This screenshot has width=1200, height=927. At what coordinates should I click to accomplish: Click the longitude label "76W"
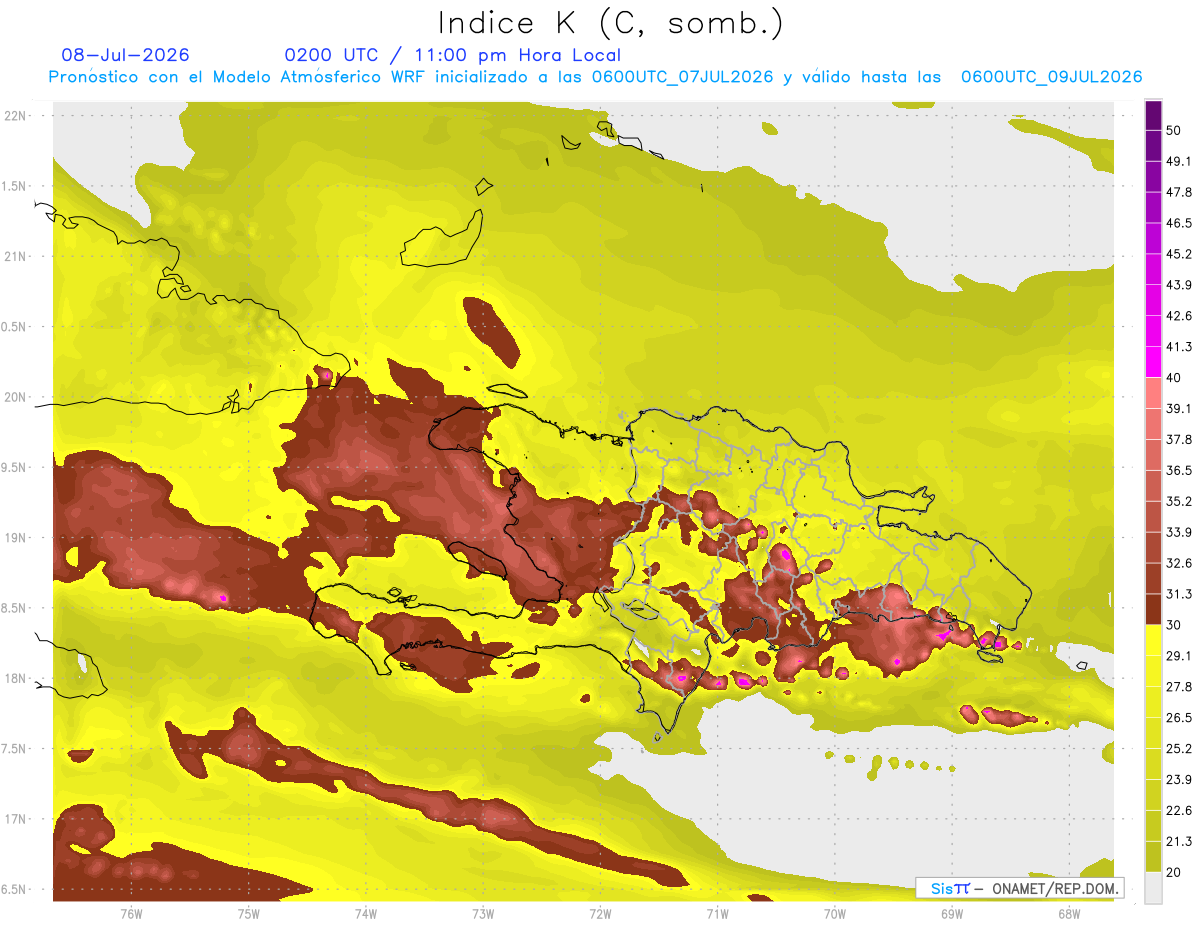131,914
